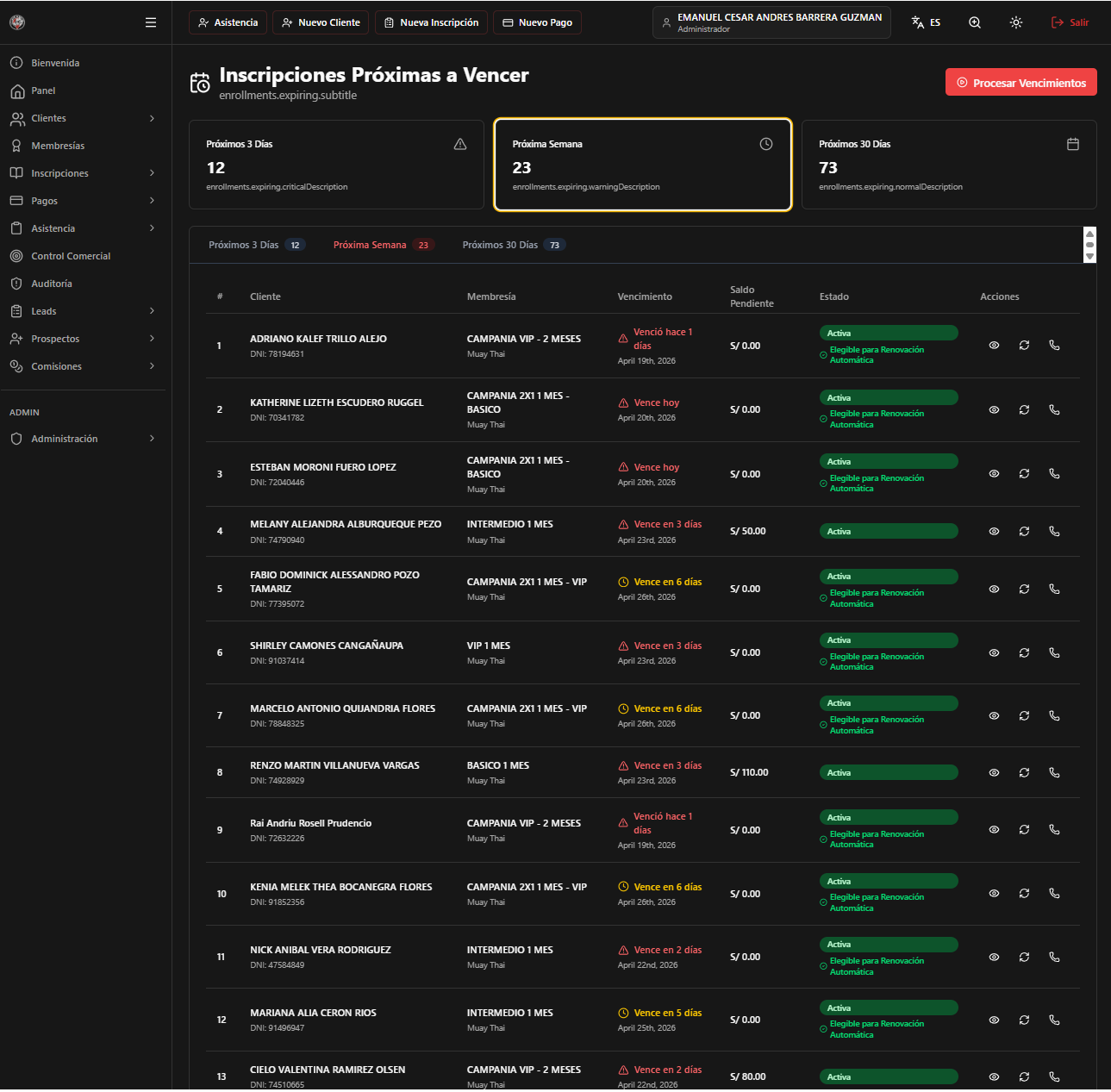The height and width of the screenshot is (1092, 1111).
Task: Click the tab strip scroll-down arrow
Action: point(1090,257)
